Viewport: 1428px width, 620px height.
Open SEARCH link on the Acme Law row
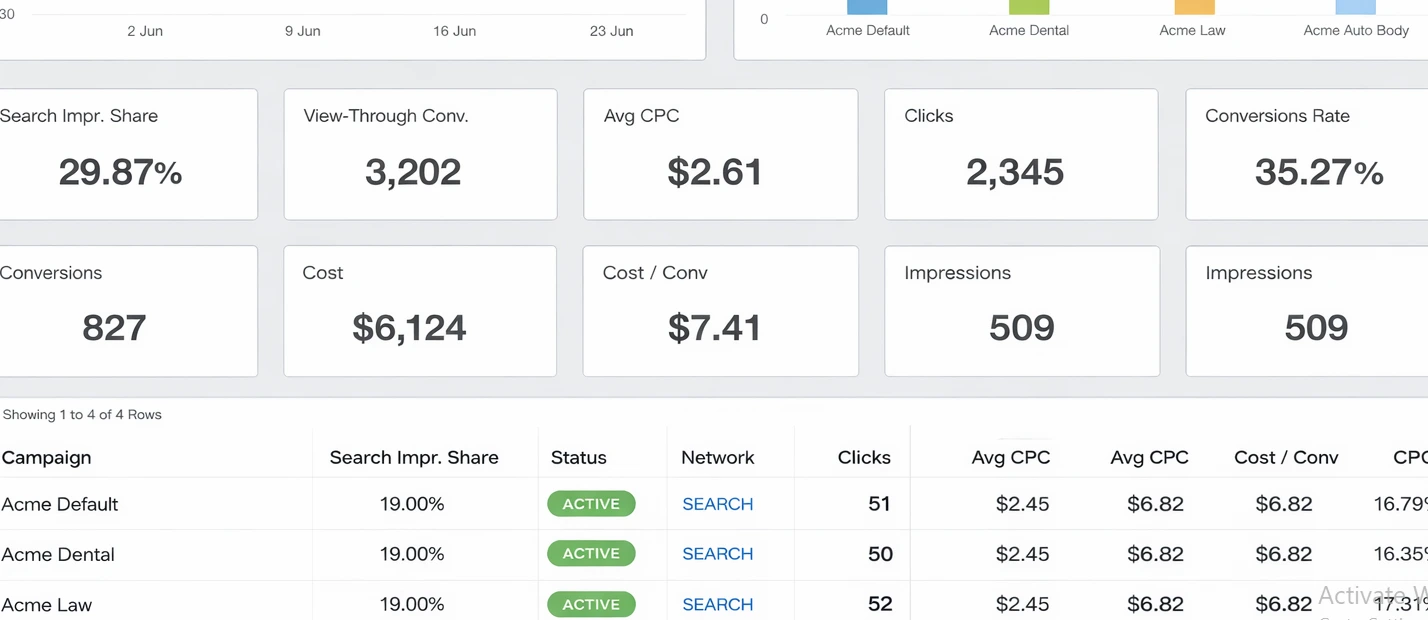tap(717, 604)
